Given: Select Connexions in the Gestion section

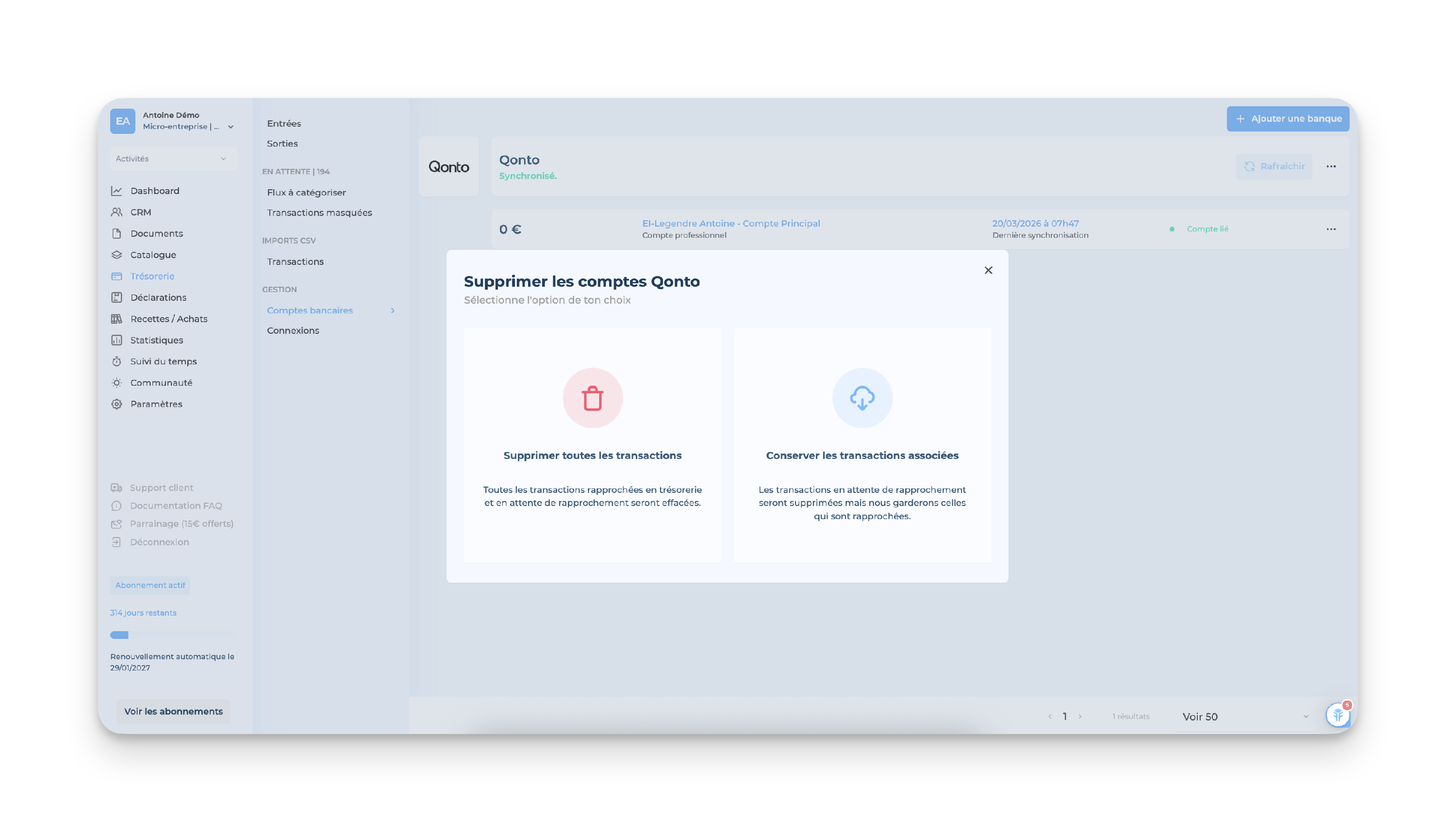Looking at the screenshot, I should click(x=293, y=330).
